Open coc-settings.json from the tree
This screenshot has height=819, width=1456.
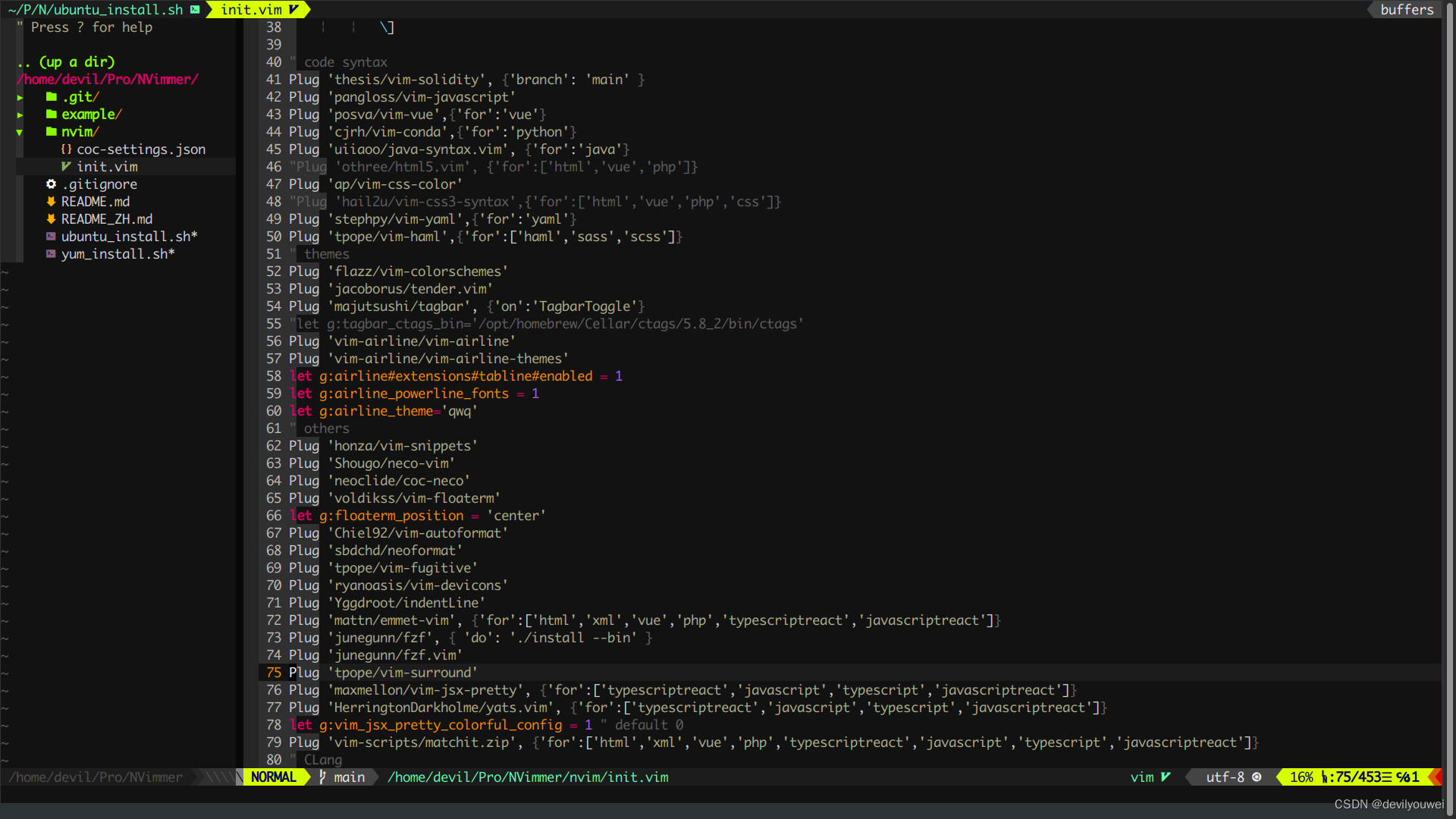tap(141, 149)
